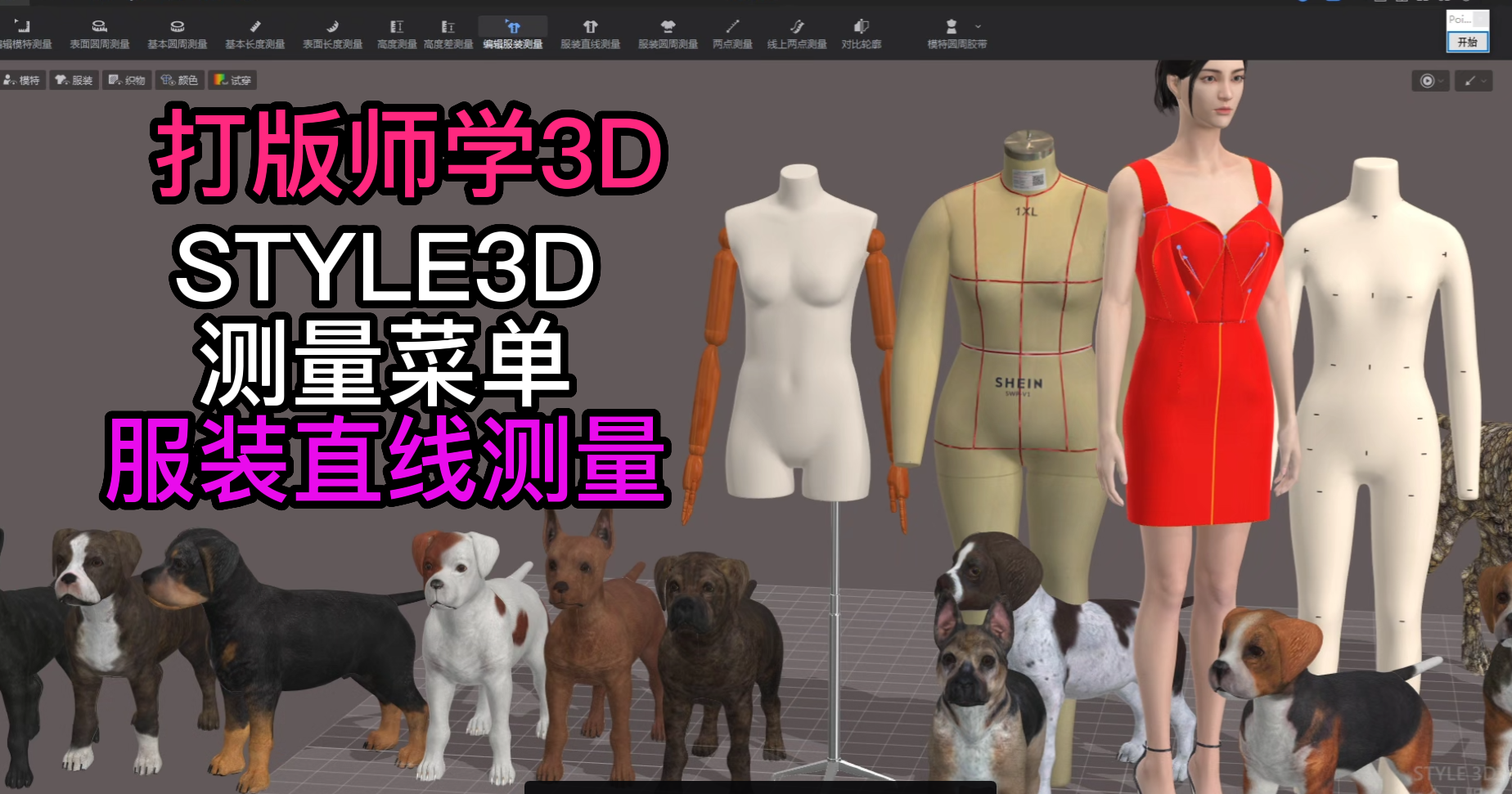The height and width of the screenshot is (794, 1512).
Task: Select the 编辑模特测量 tool
Action: click(25, 35)
